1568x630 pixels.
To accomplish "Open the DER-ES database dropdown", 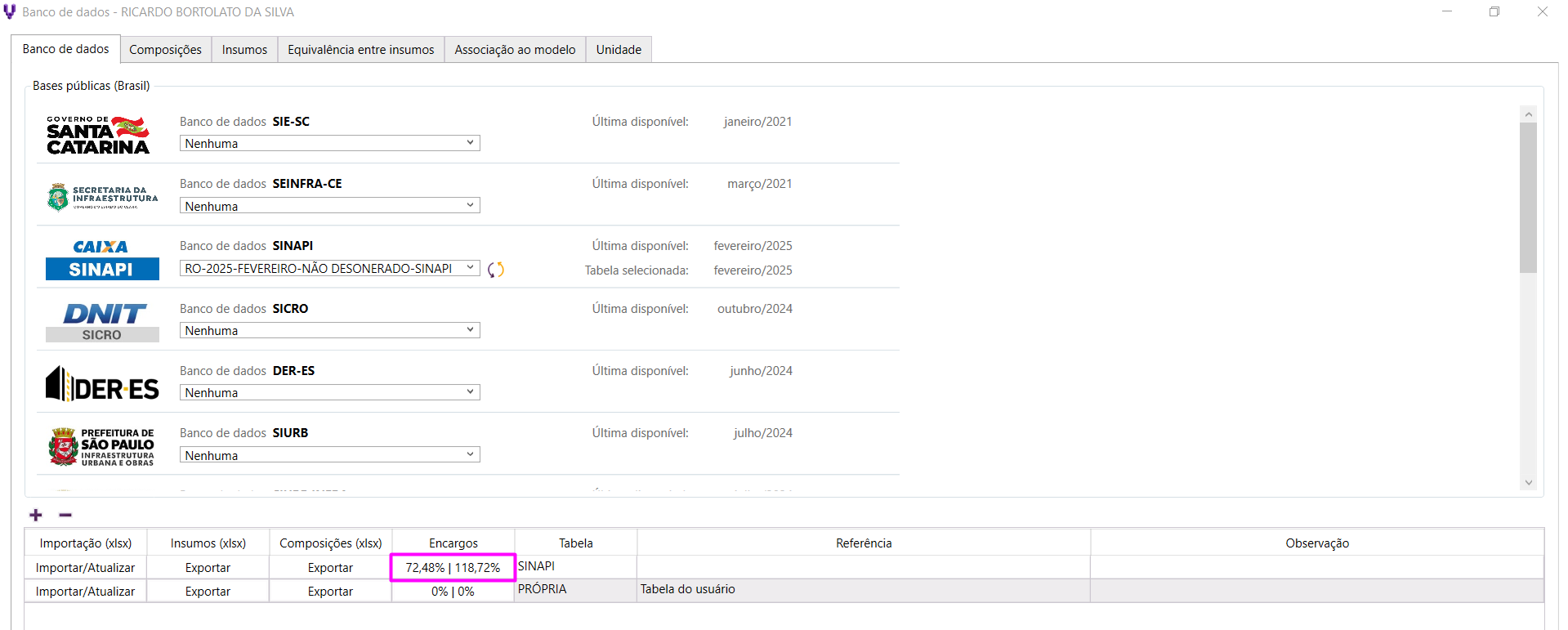I will (x=330, y=392).
